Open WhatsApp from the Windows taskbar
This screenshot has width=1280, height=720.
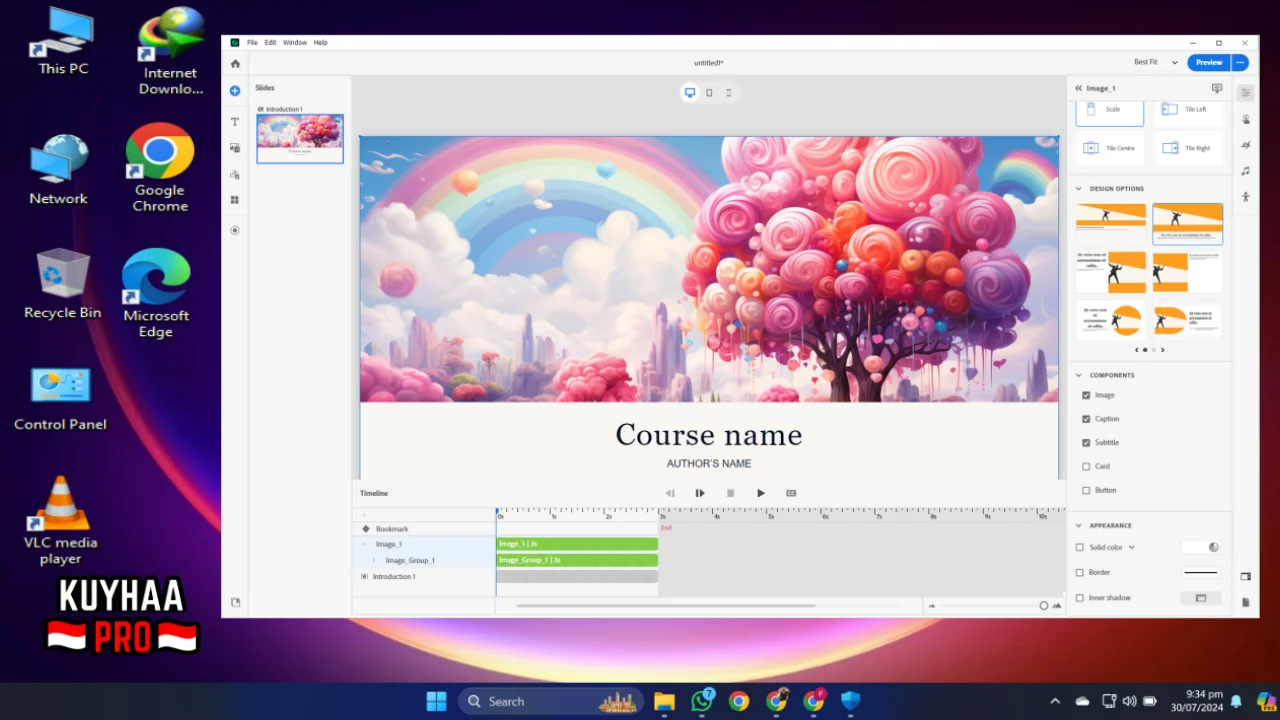tap(702, 701)
